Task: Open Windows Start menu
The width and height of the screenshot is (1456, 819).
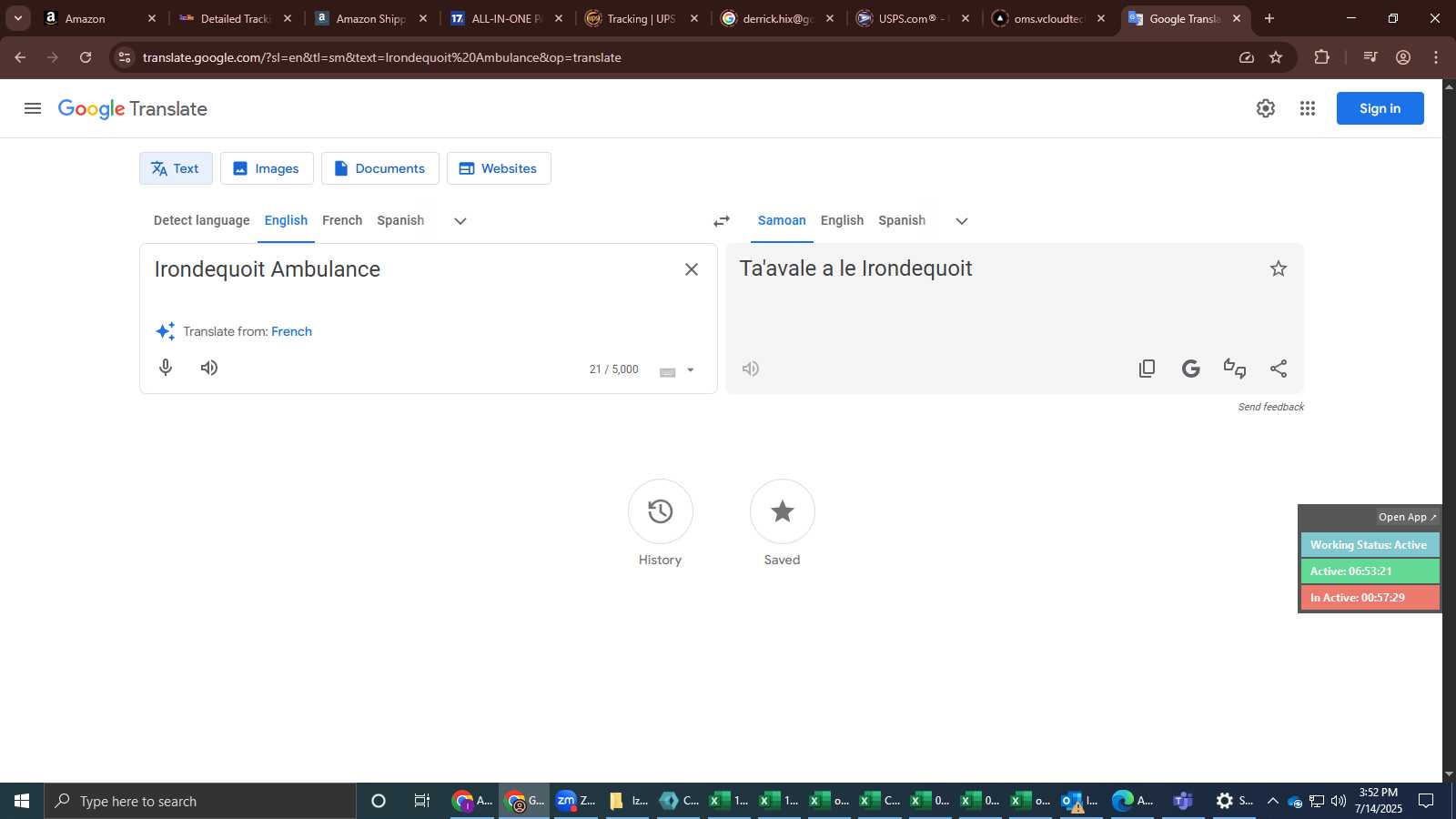Action: [x=22, y=801]
